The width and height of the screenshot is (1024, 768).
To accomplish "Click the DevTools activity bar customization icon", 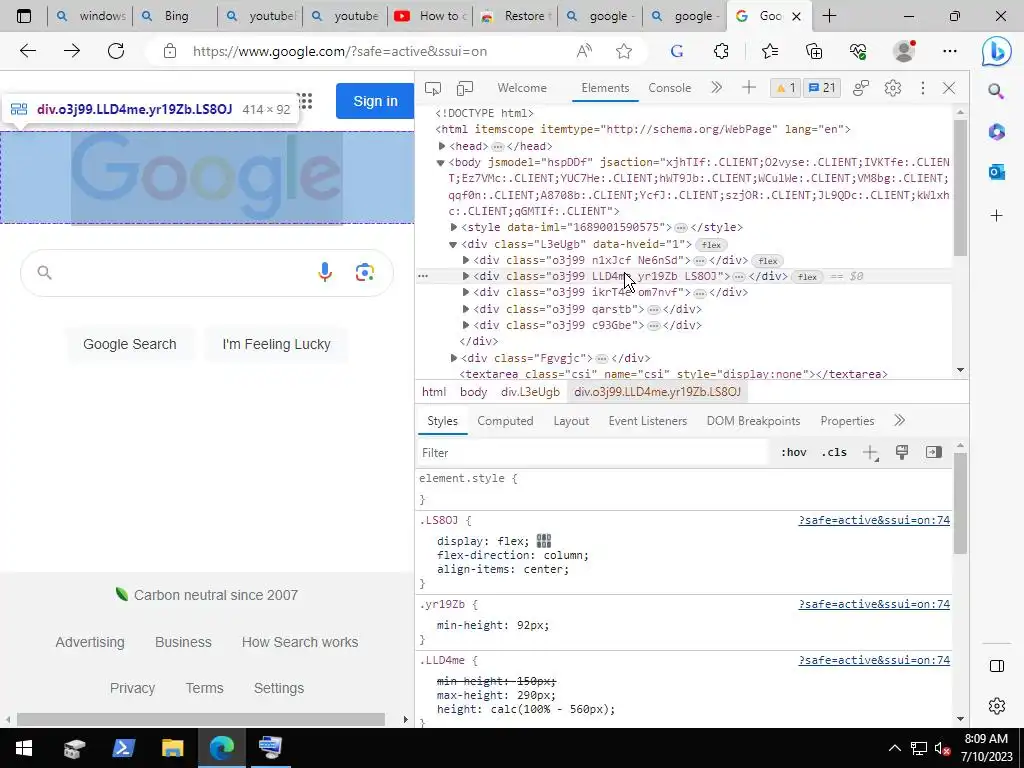I will coord(861,88).
